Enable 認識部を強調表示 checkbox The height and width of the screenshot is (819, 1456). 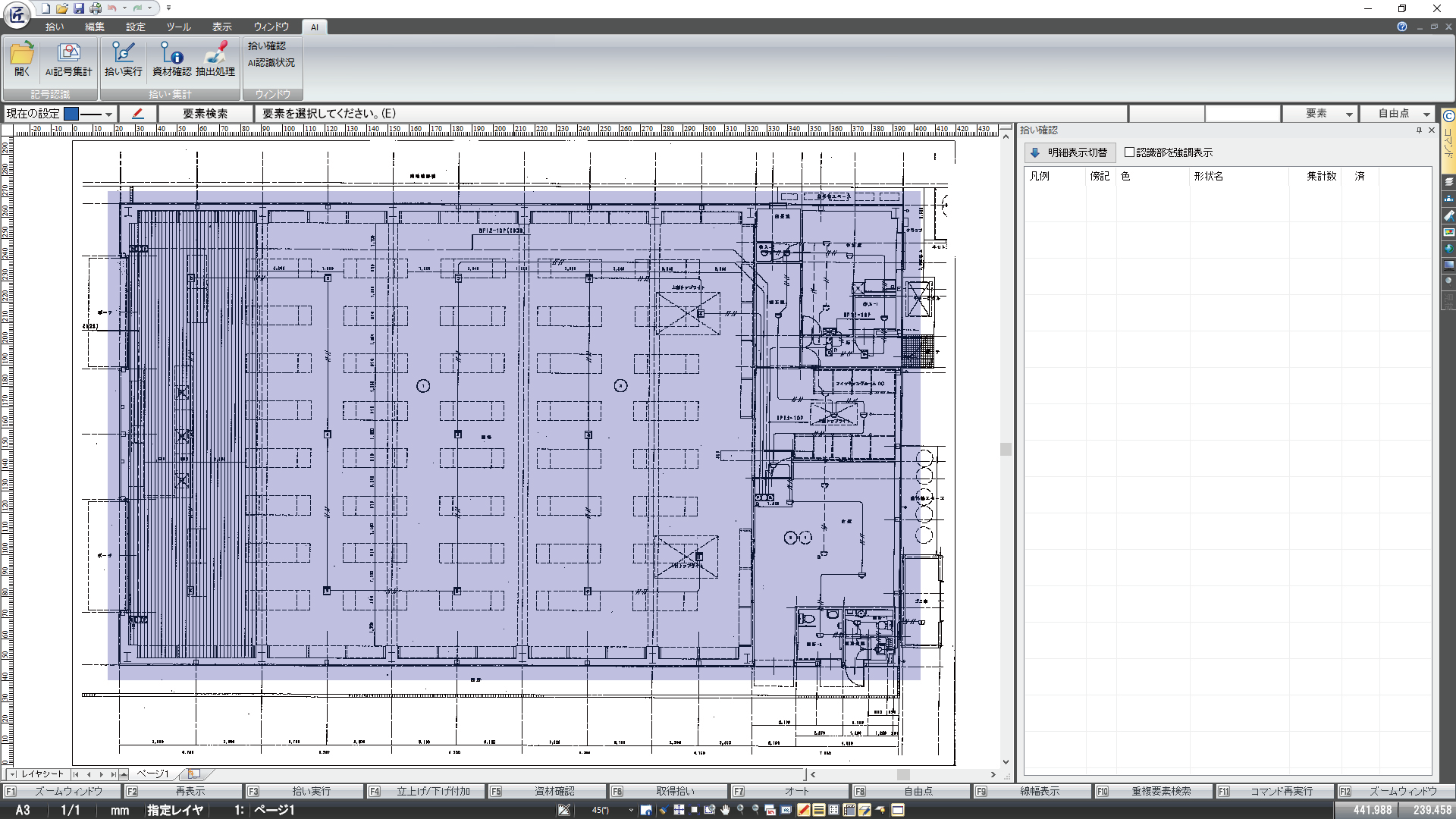click(x=1129, y=152)
